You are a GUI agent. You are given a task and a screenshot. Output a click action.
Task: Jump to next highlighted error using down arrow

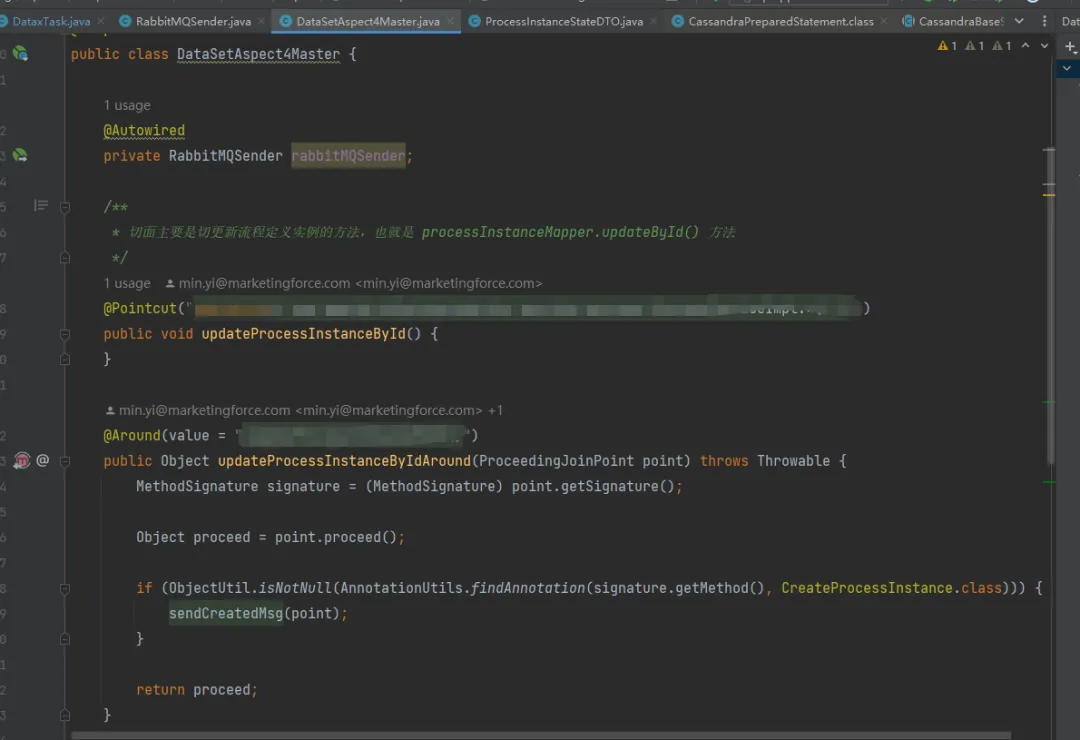point(1045,46)
